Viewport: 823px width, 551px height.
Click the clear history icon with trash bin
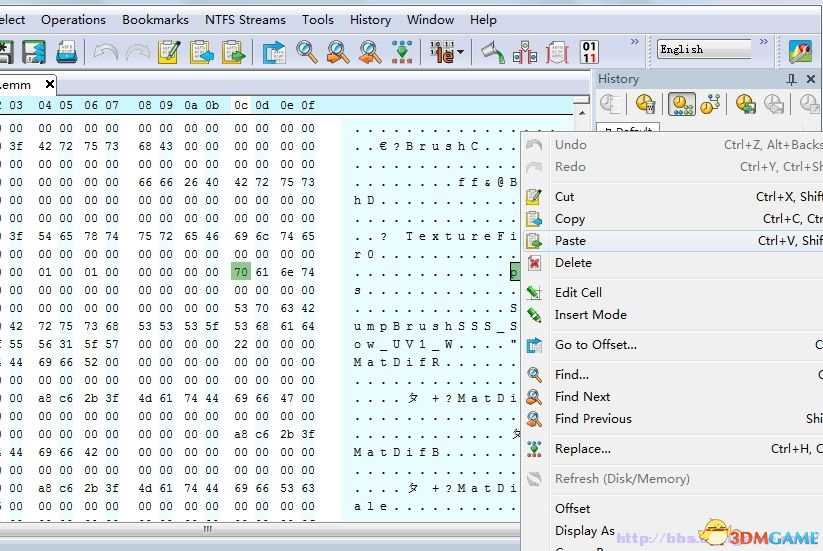pyautogui.click(x=645, y=104)
